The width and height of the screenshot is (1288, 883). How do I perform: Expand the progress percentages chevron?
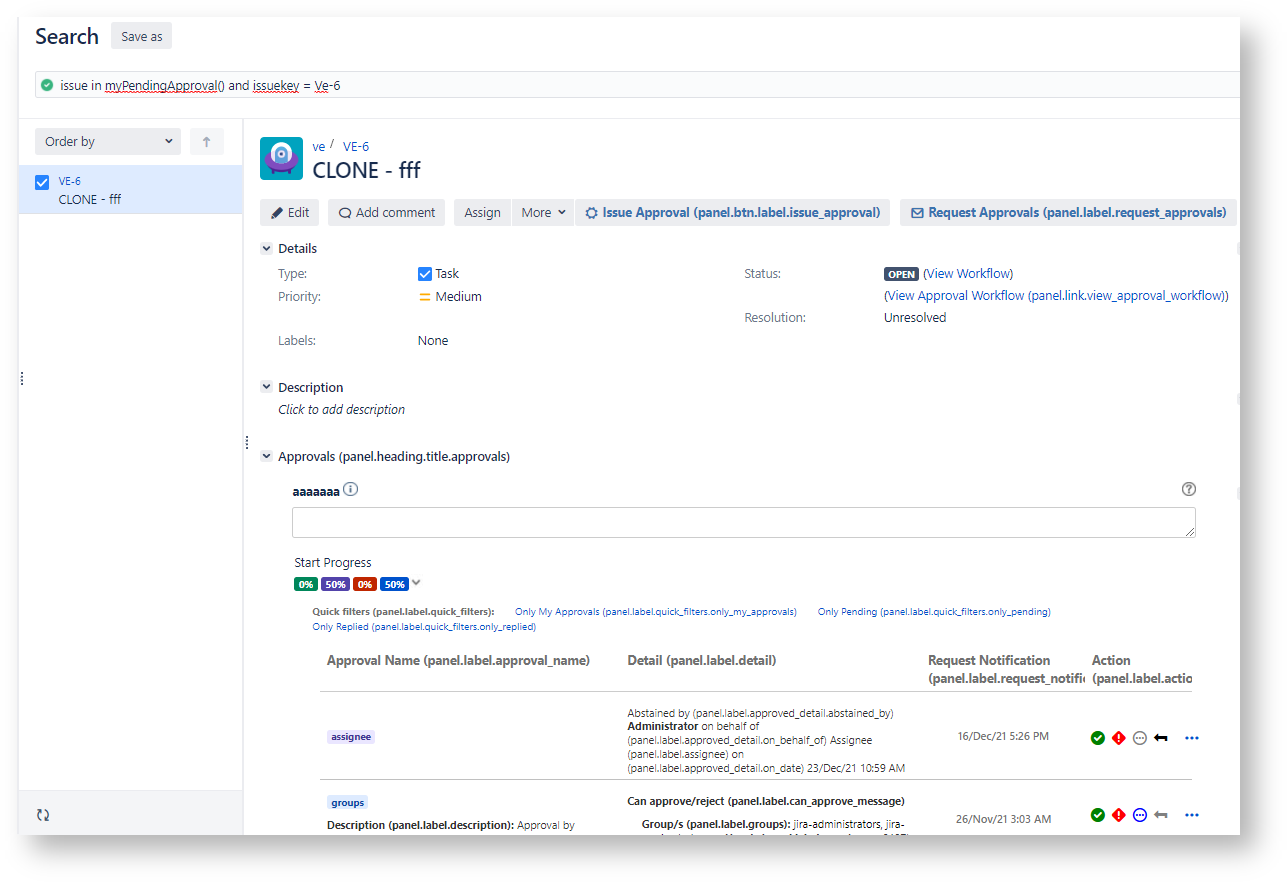click(417, 583)
